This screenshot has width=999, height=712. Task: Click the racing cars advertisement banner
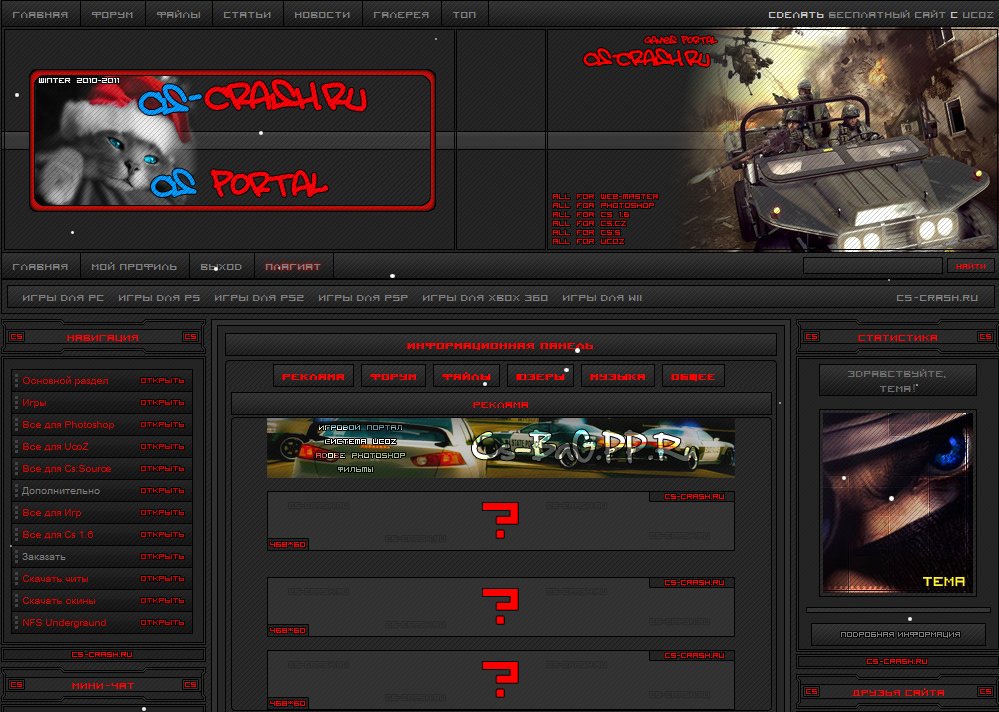point(500,448)
